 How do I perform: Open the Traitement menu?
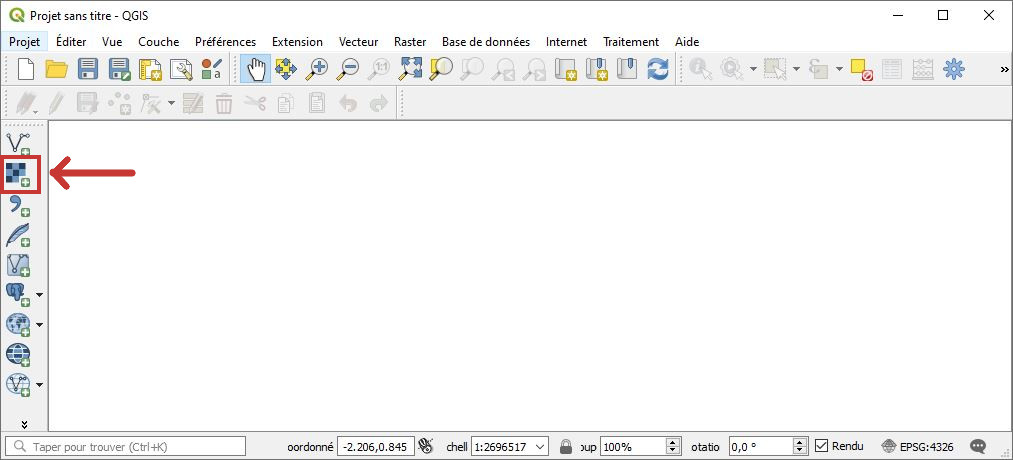tap(630, 42)
